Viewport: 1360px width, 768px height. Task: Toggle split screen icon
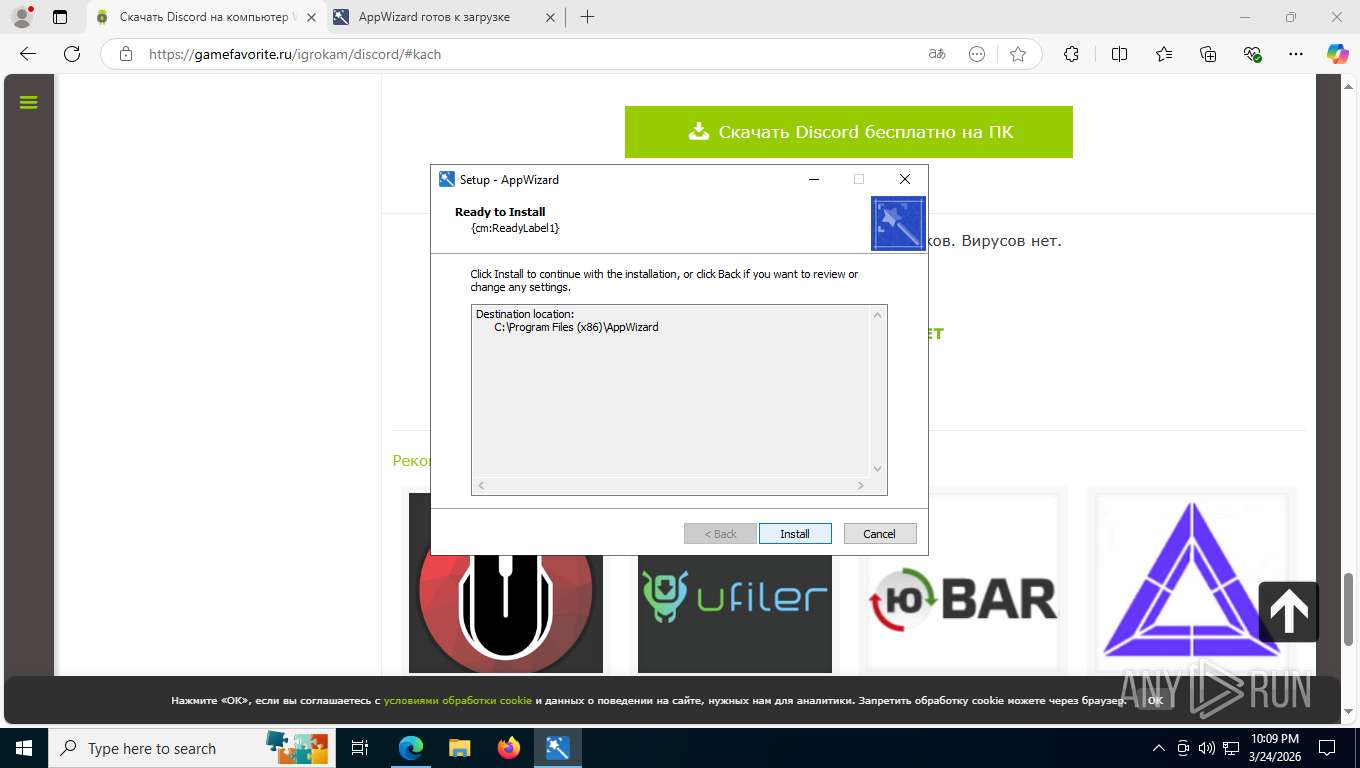tap(1119, 54)
